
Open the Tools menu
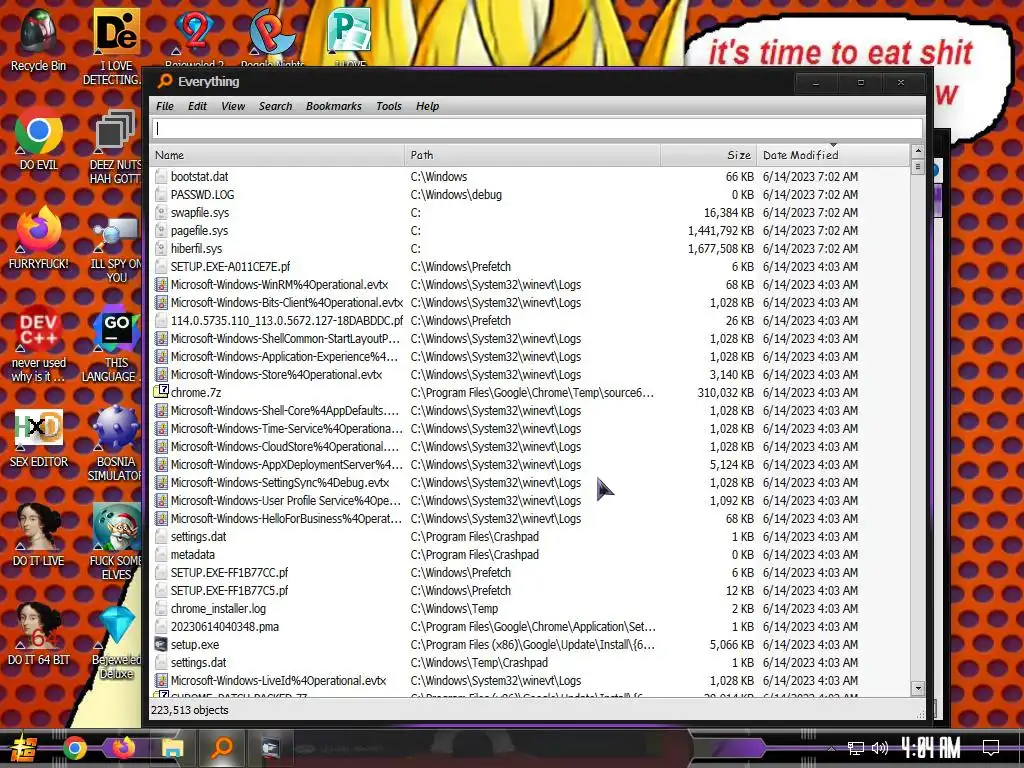[389, 106]
